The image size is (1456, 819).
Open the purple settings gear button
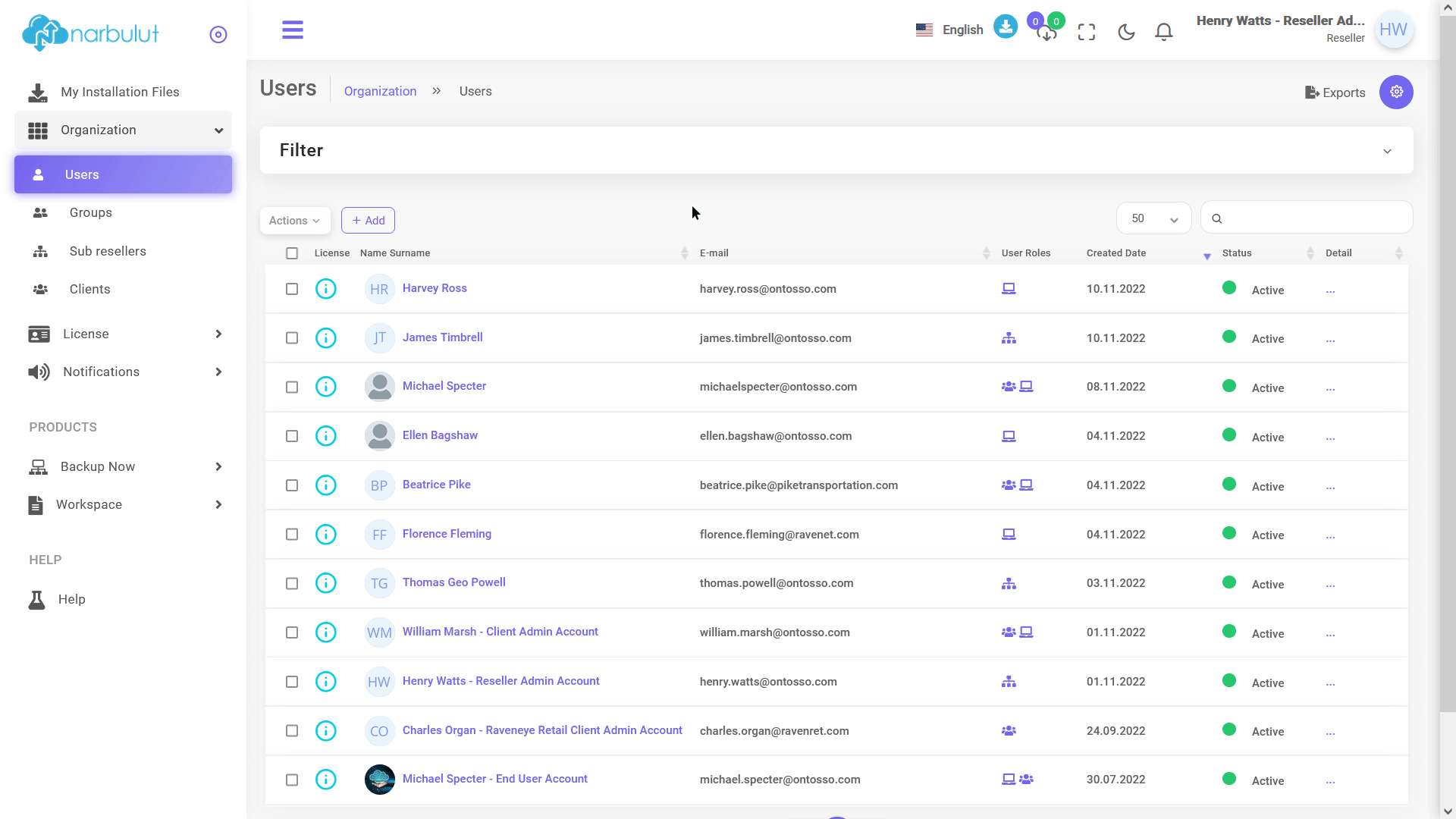coord(1396,92)
